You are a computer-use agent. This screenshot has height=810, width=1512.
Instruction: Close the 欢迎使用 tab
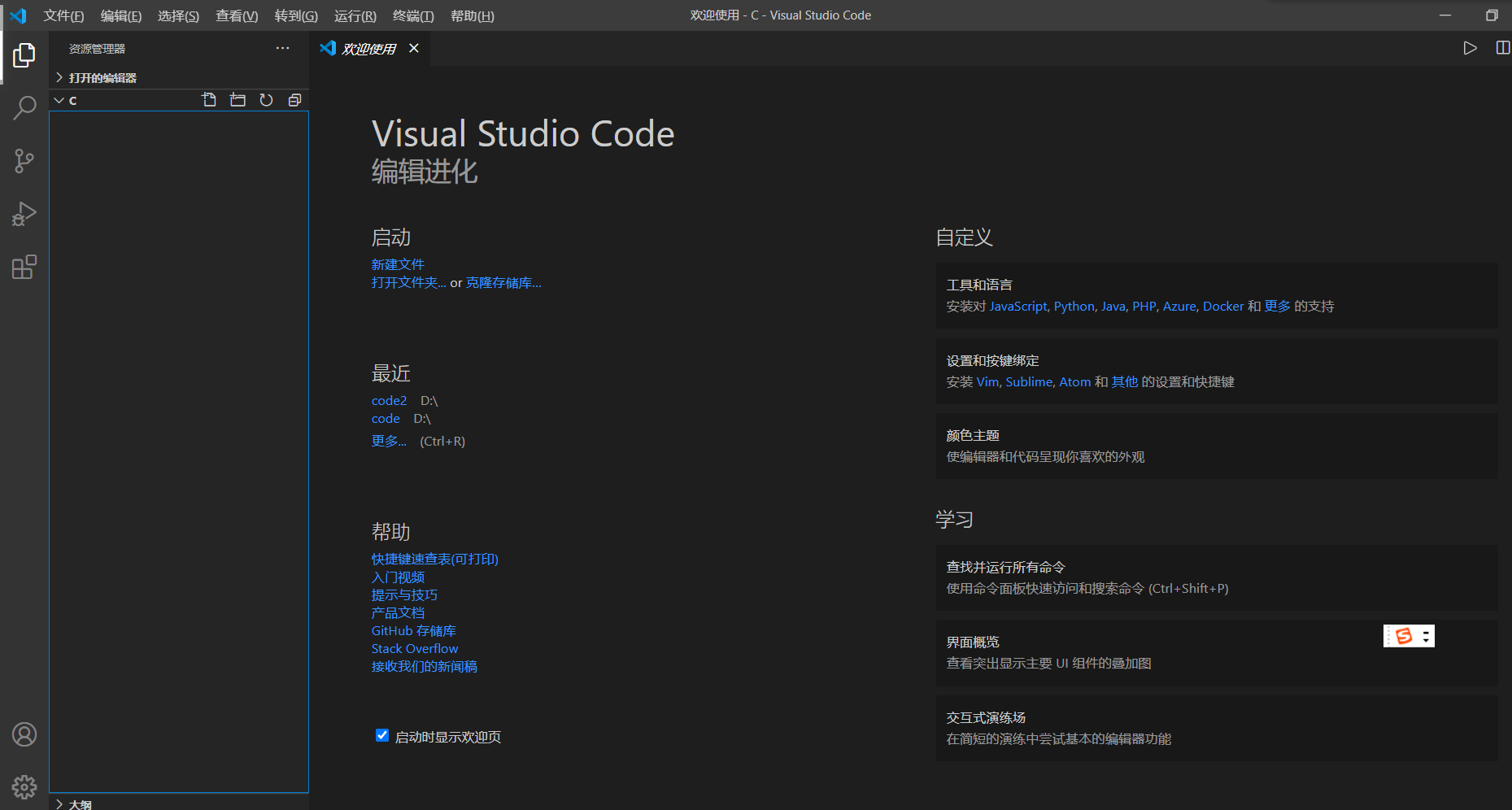414,48
